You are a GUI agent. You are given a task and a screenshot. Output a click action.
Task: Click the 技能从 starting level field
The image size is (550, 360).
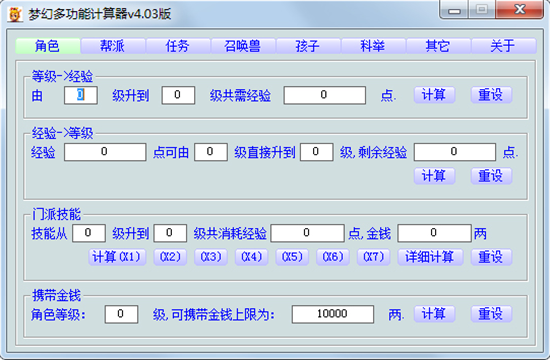[x=89, y=233]
